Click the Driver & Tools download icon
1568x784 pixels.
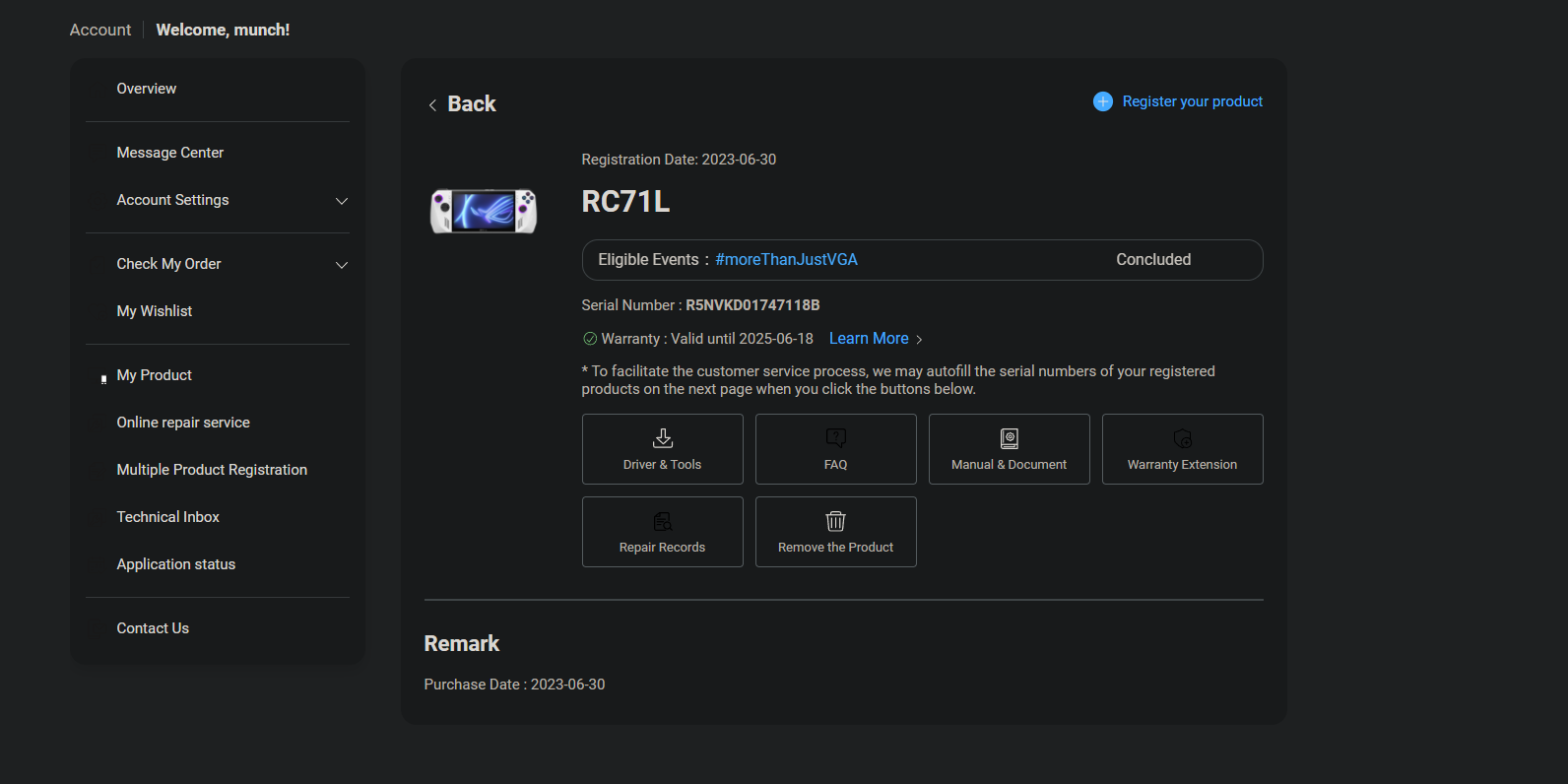[x=663, y=437]
